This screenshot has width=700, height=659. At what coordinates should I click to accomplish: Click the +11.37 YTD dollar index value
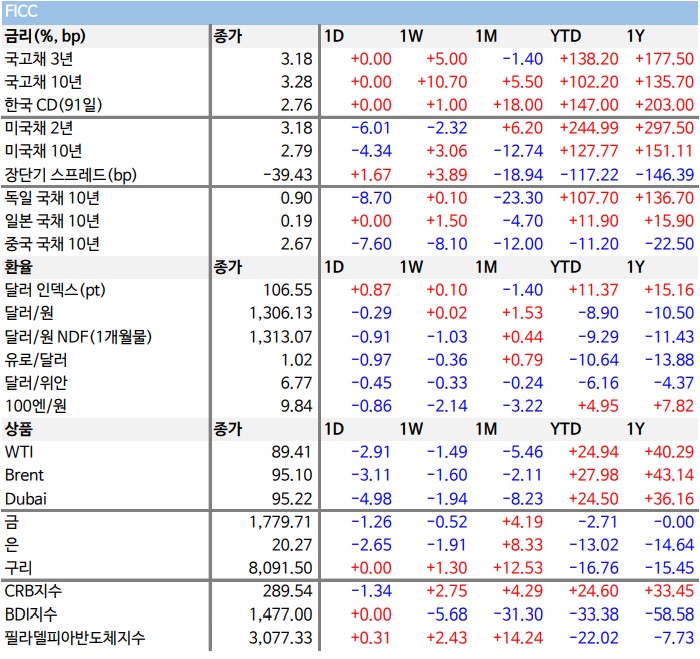point(593,290)
